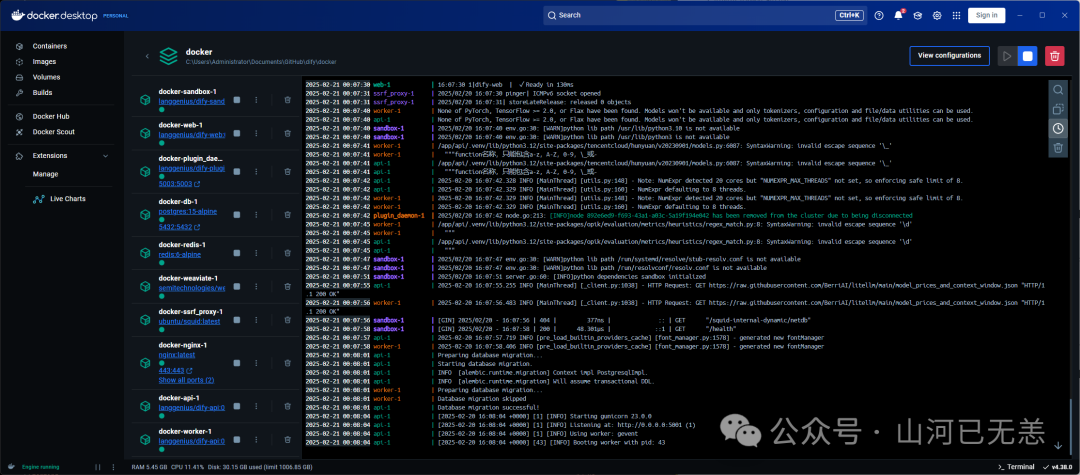Open Manage under Extensions
1080x475 pixels.
45,174
